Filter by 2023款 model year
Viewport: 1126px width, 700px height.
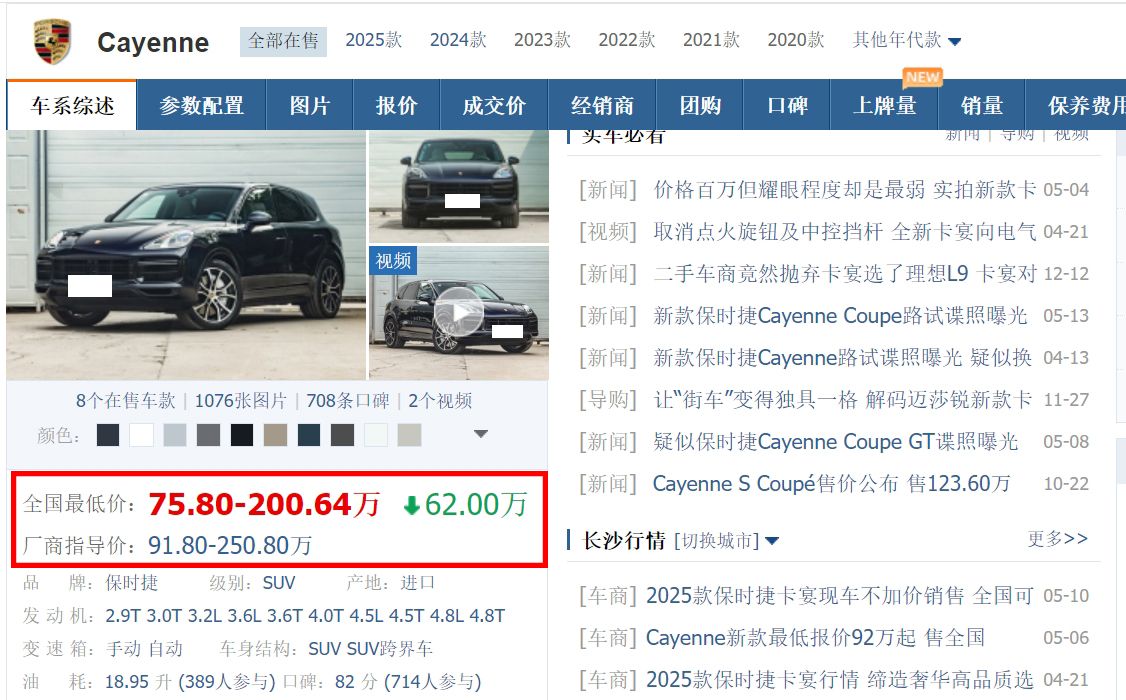click(x=542, y=40)
